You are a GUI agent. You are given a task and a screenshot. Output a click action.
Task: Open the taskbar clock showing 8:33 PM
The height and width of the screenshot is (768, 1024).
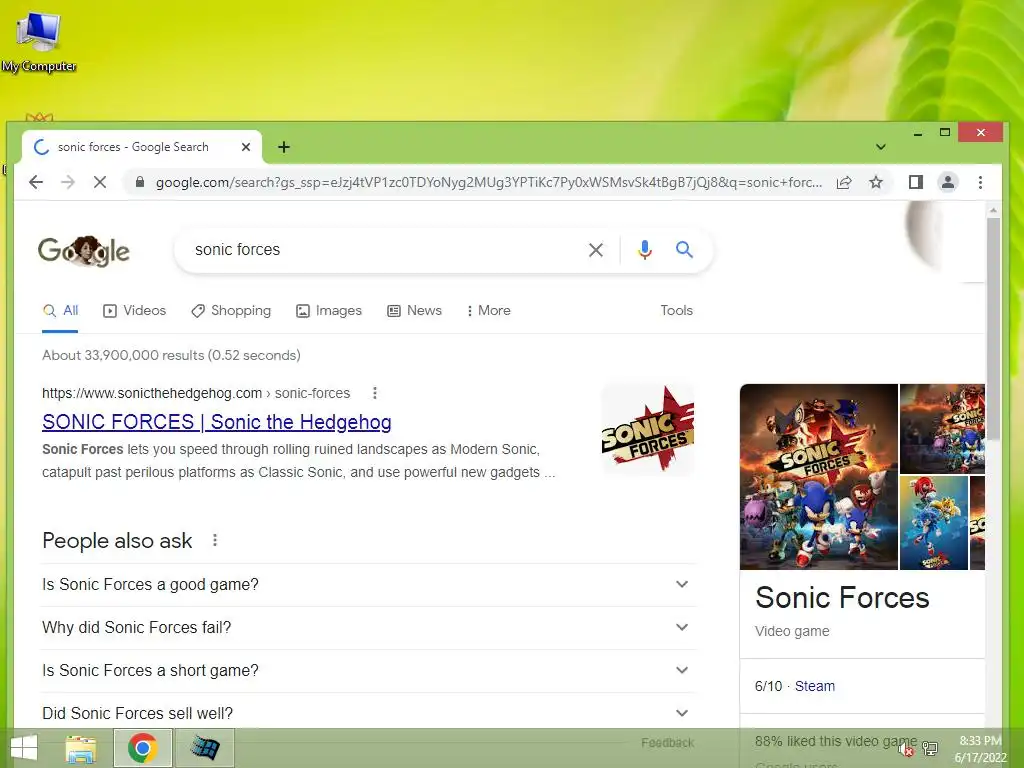(x=980, y=749)
